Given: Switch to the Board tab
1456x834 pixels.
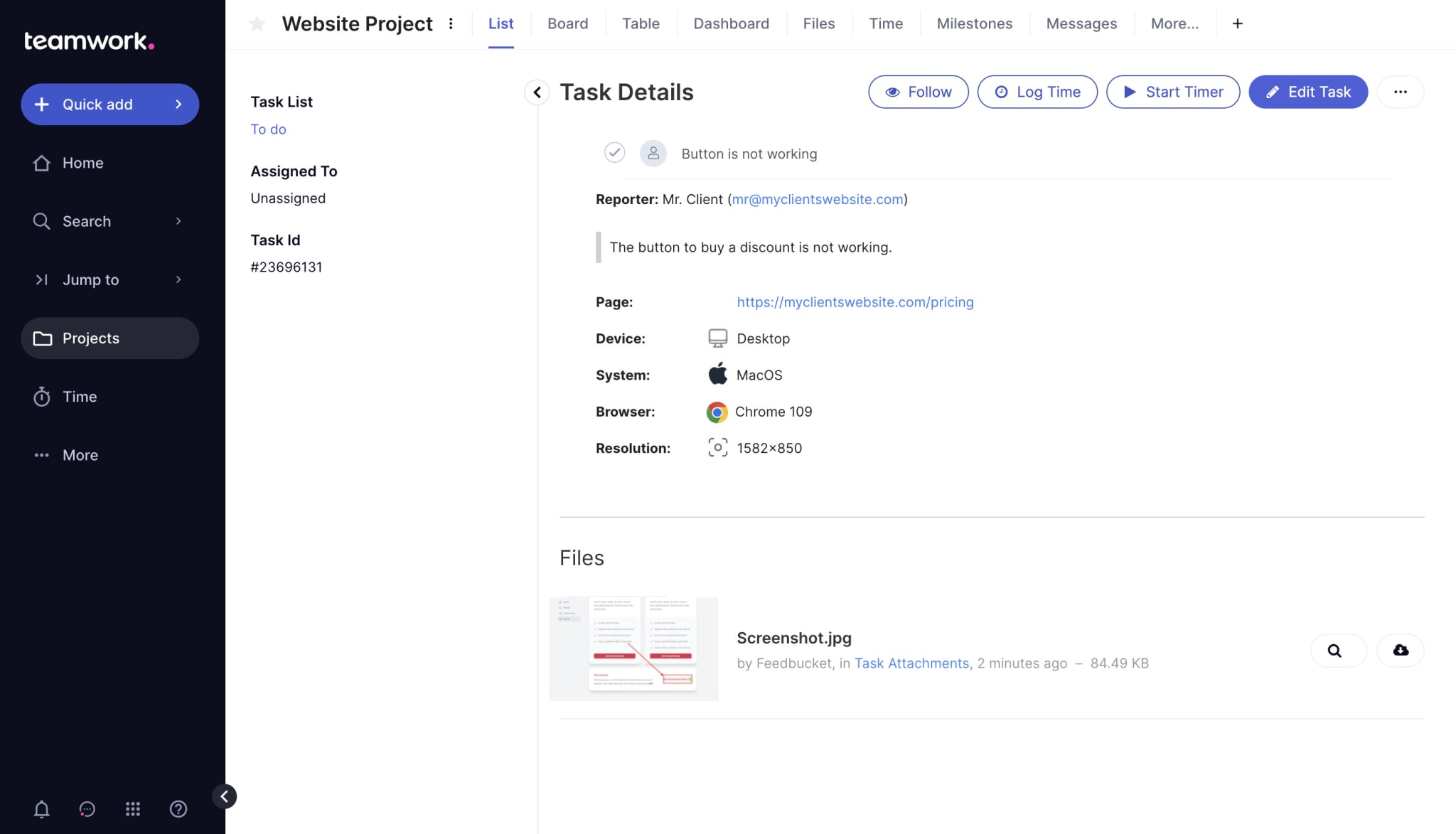Looking at the screenshot, I should (x=567, y=23).
